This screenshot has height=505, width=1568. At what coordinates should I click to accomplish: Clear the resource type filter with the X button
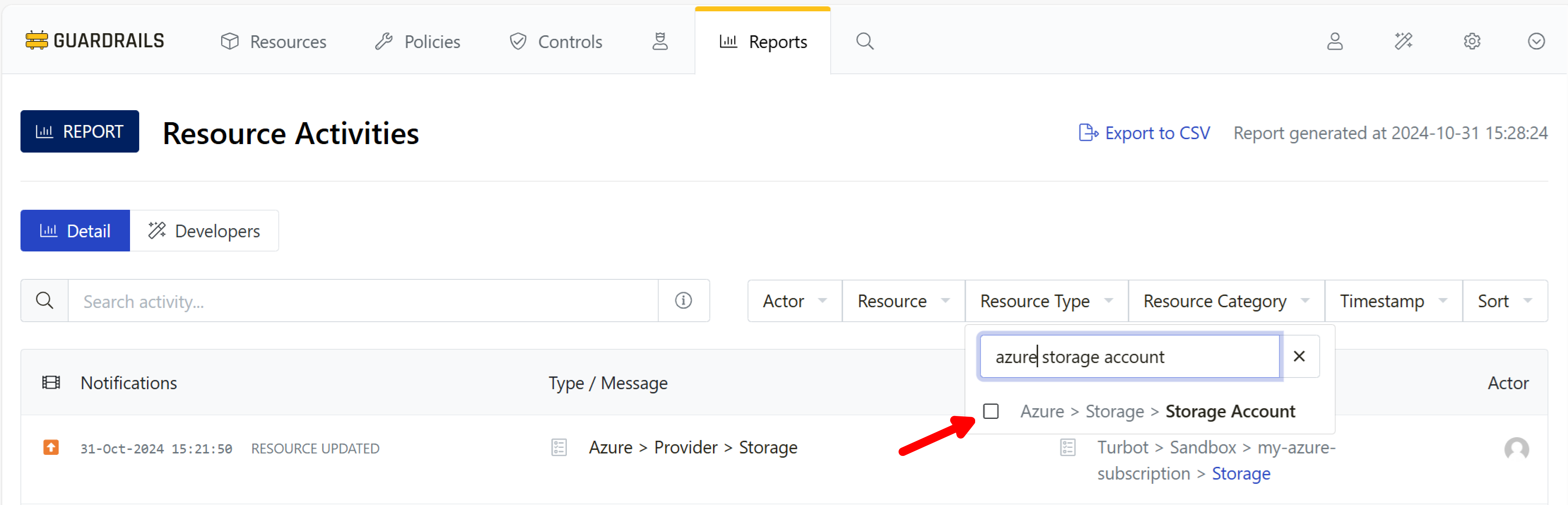tap(1298, 357)
